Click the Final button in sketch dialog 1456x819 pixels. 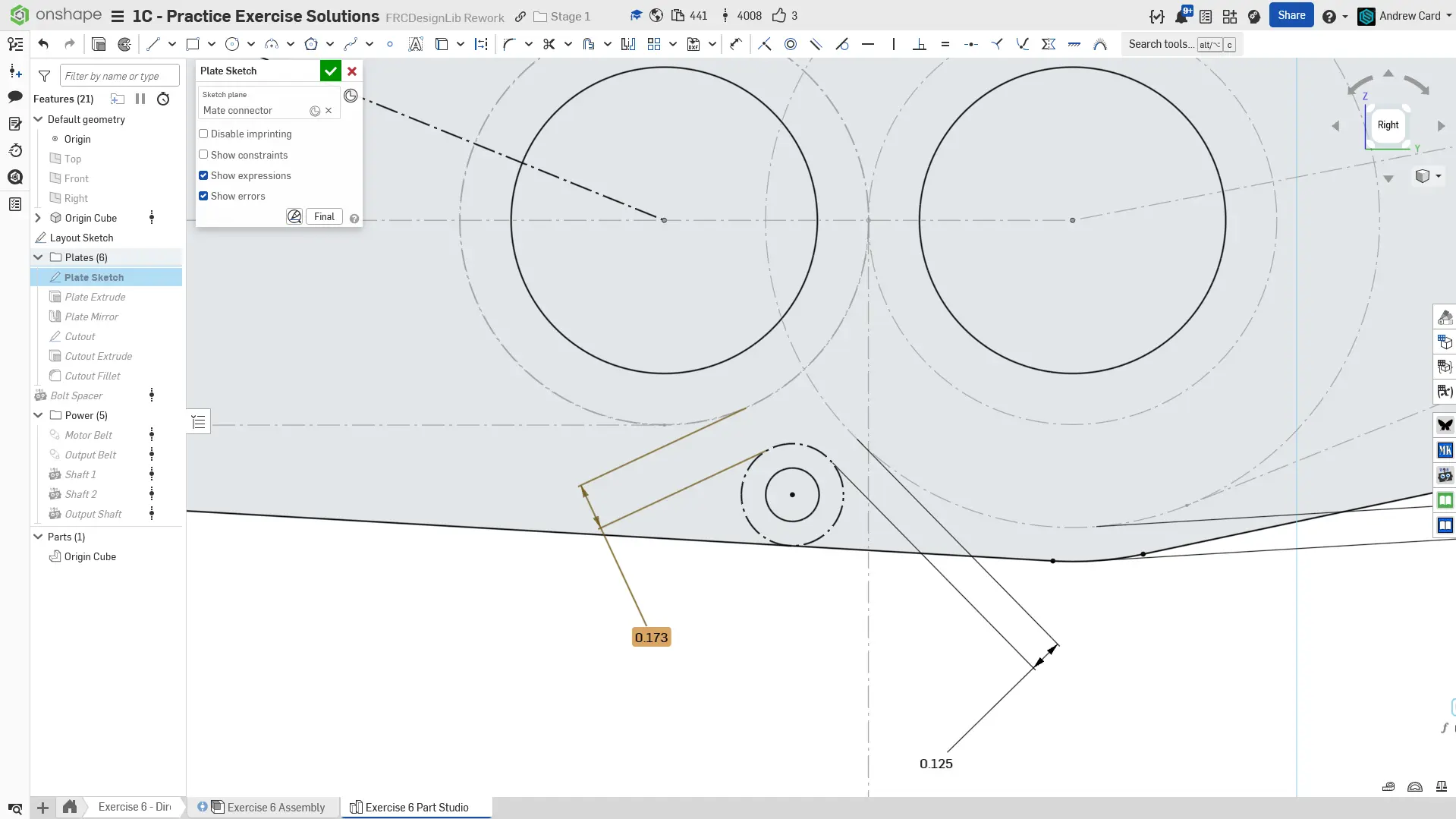coord(324,216)
